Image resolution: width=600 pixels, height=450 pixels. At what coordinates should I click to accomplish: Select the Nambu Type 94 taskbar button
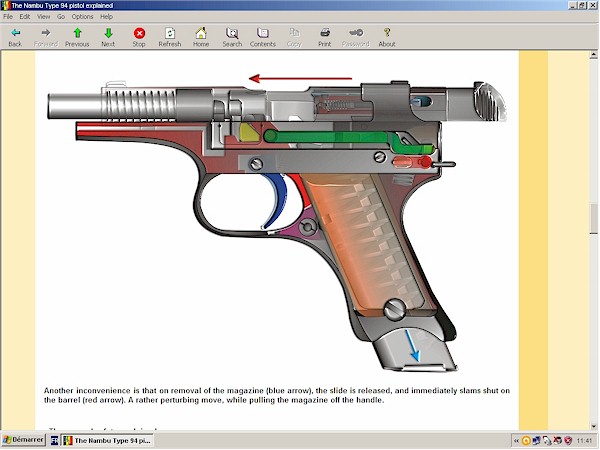pos(108,440)
